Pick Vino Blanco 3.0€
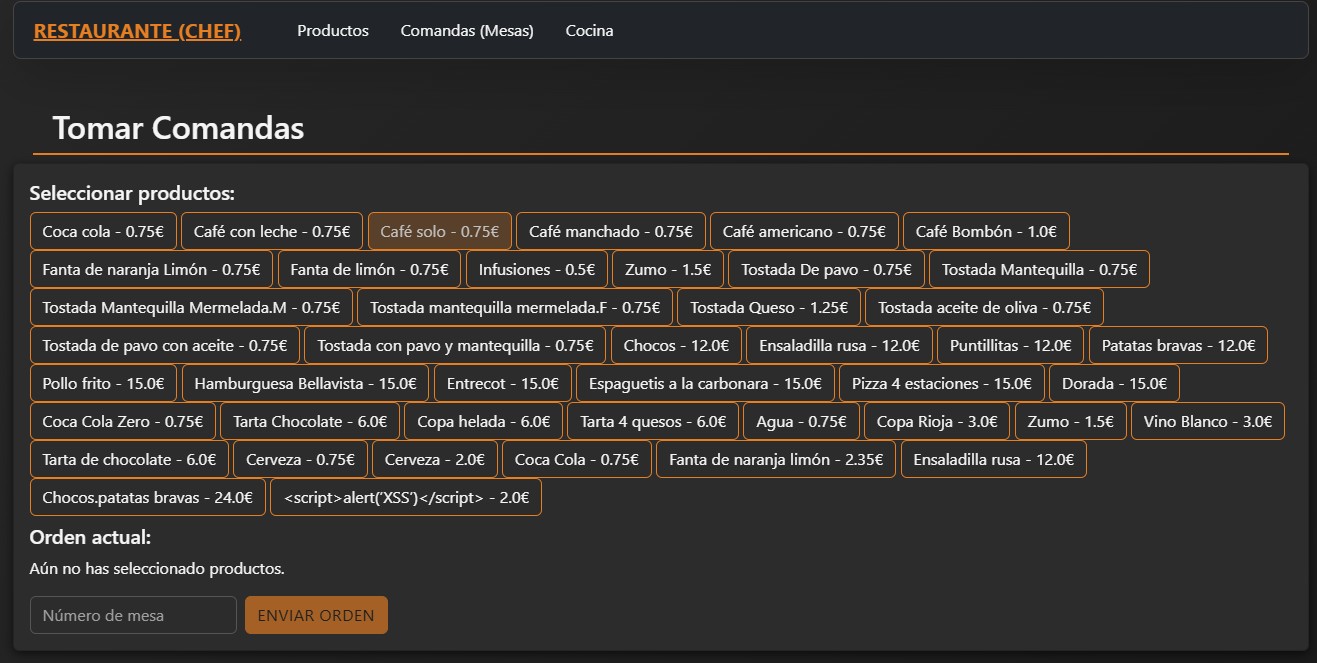Screen dimensions: 1317x663 [x=1207, y=421]
